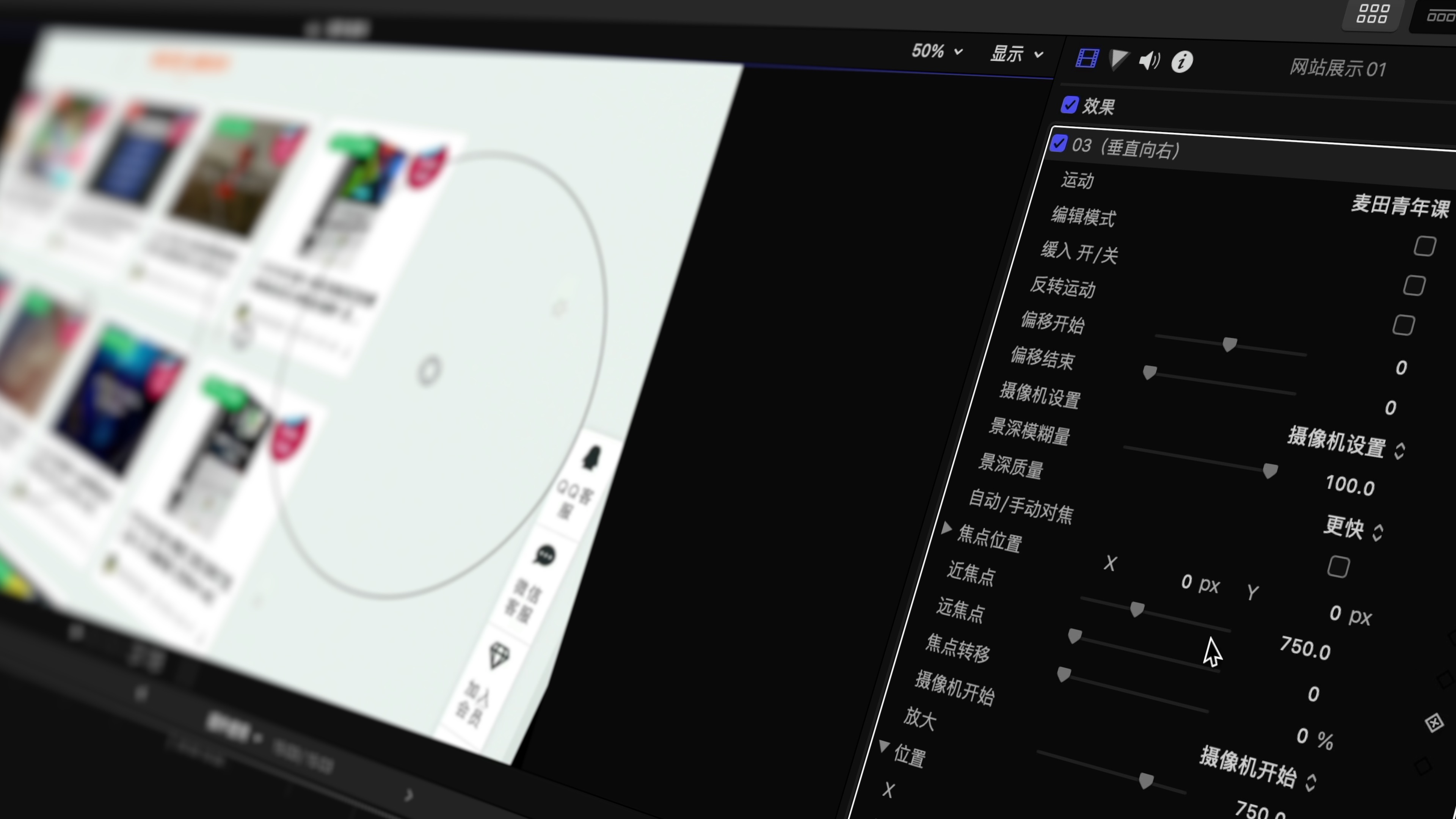
Task: Select the notification bell icon
Action: point(589,457)
